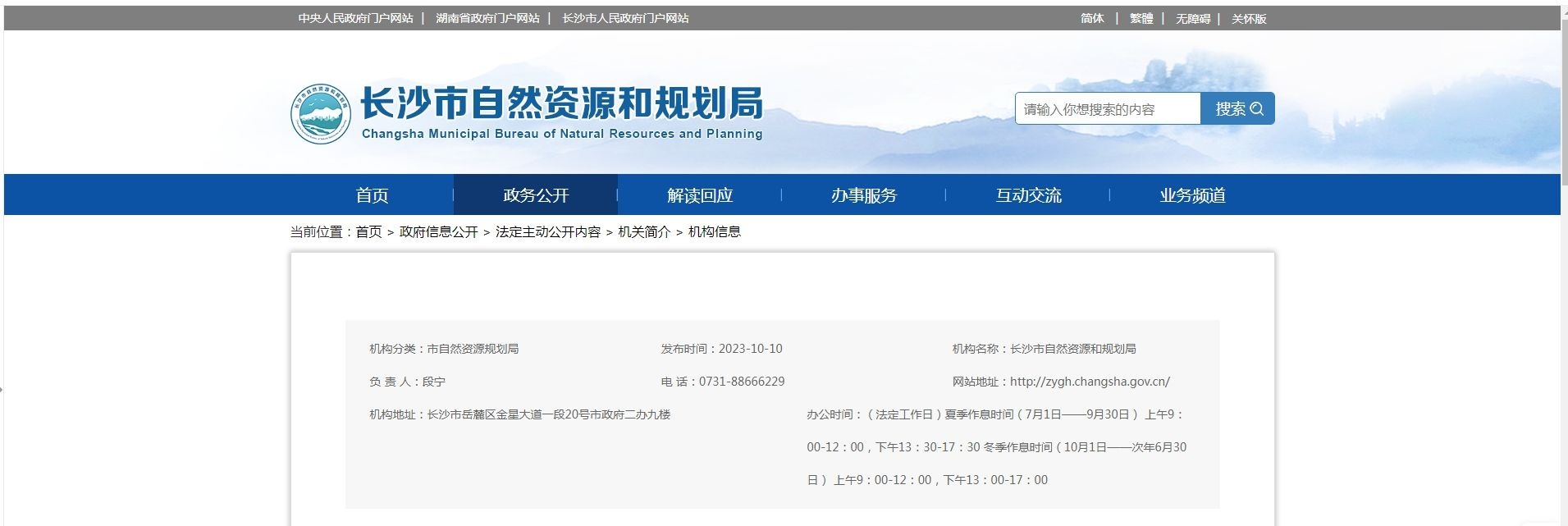The image size is (1568, 526).
Task: Open 互动交流 navigation tab
Action: tap(1028, 195)
